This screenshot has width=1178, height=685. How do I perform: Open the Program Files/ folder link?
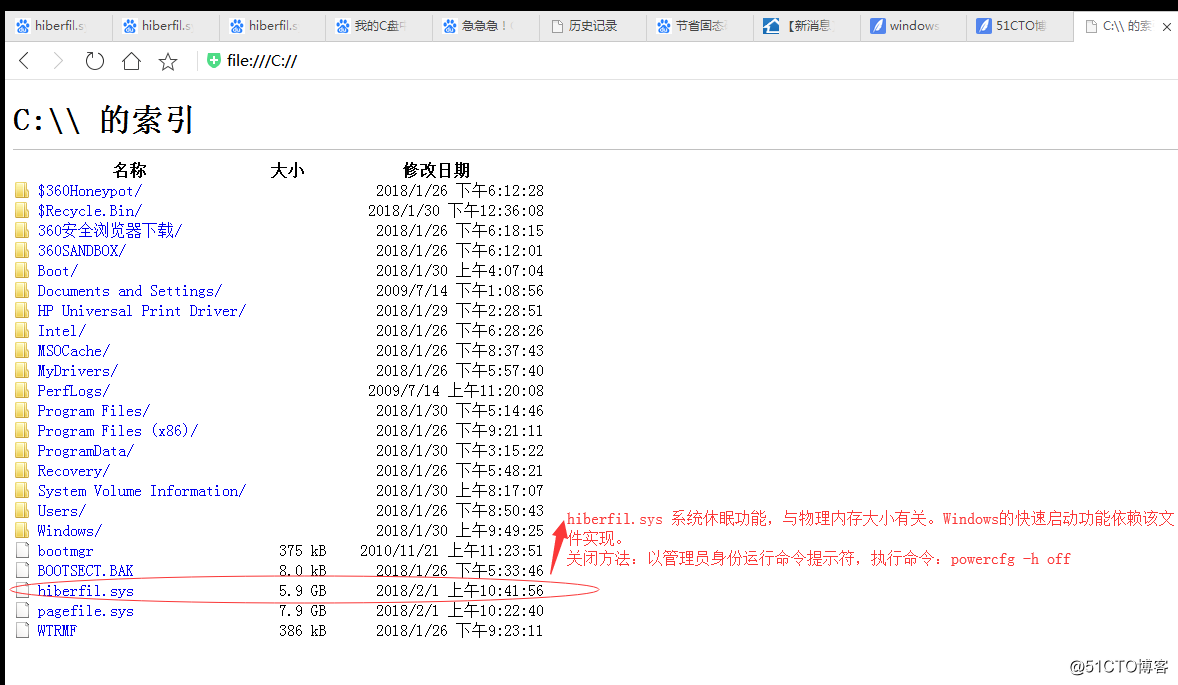(94, 411)
